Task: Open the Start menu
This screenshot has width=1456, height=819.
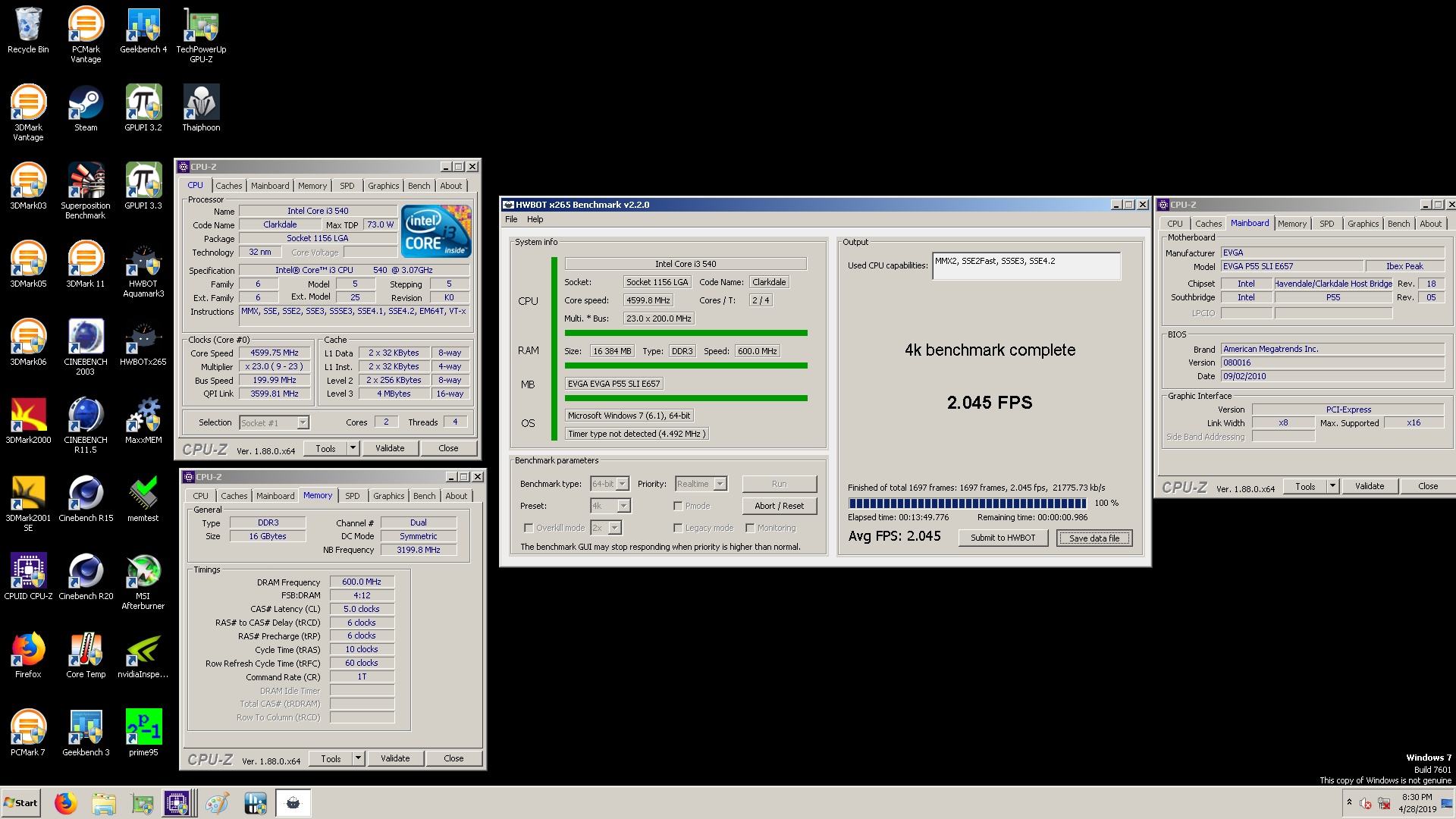Action: 21,803
